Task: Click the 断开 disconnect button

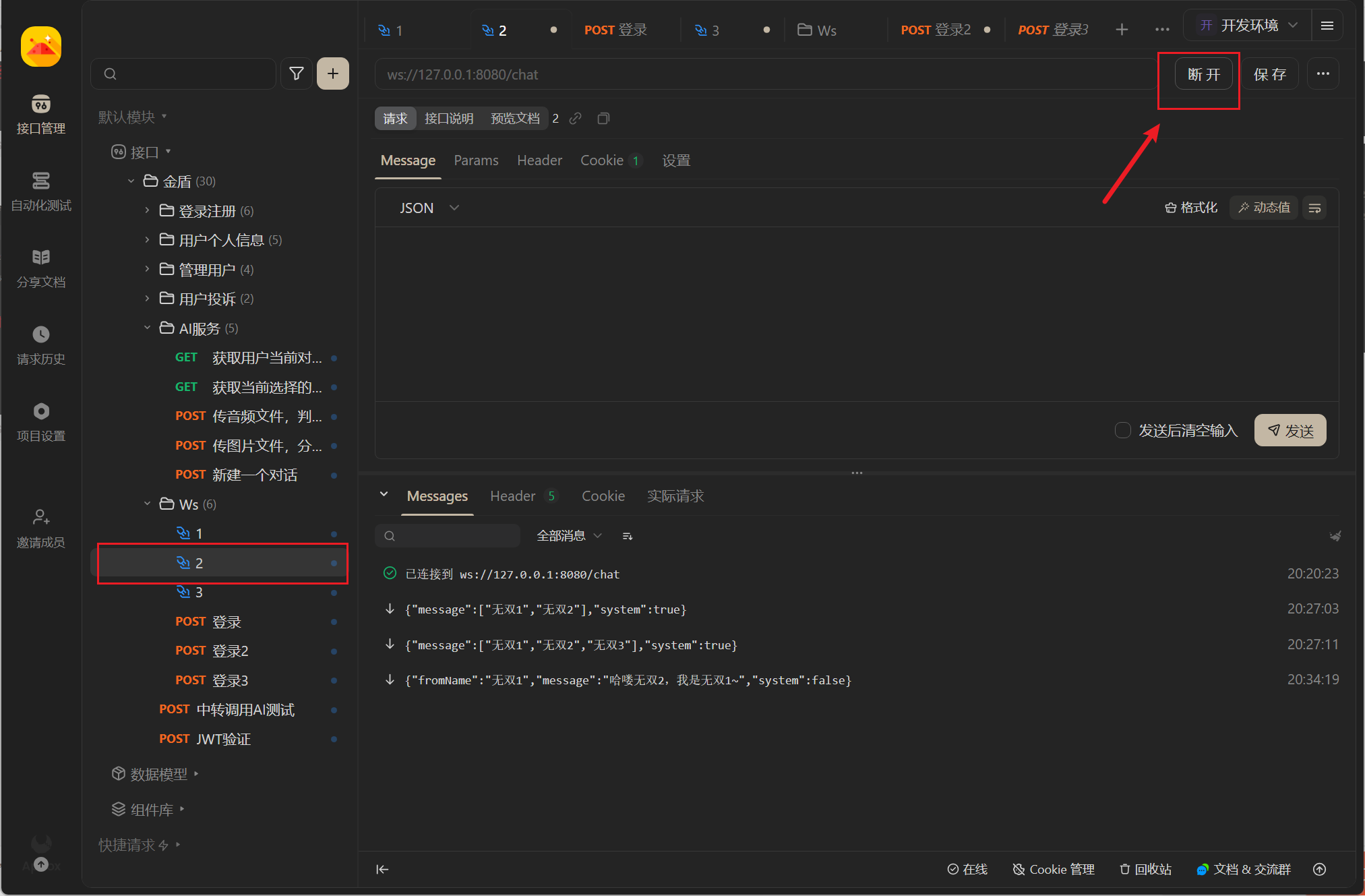Action: (1203, 74)
